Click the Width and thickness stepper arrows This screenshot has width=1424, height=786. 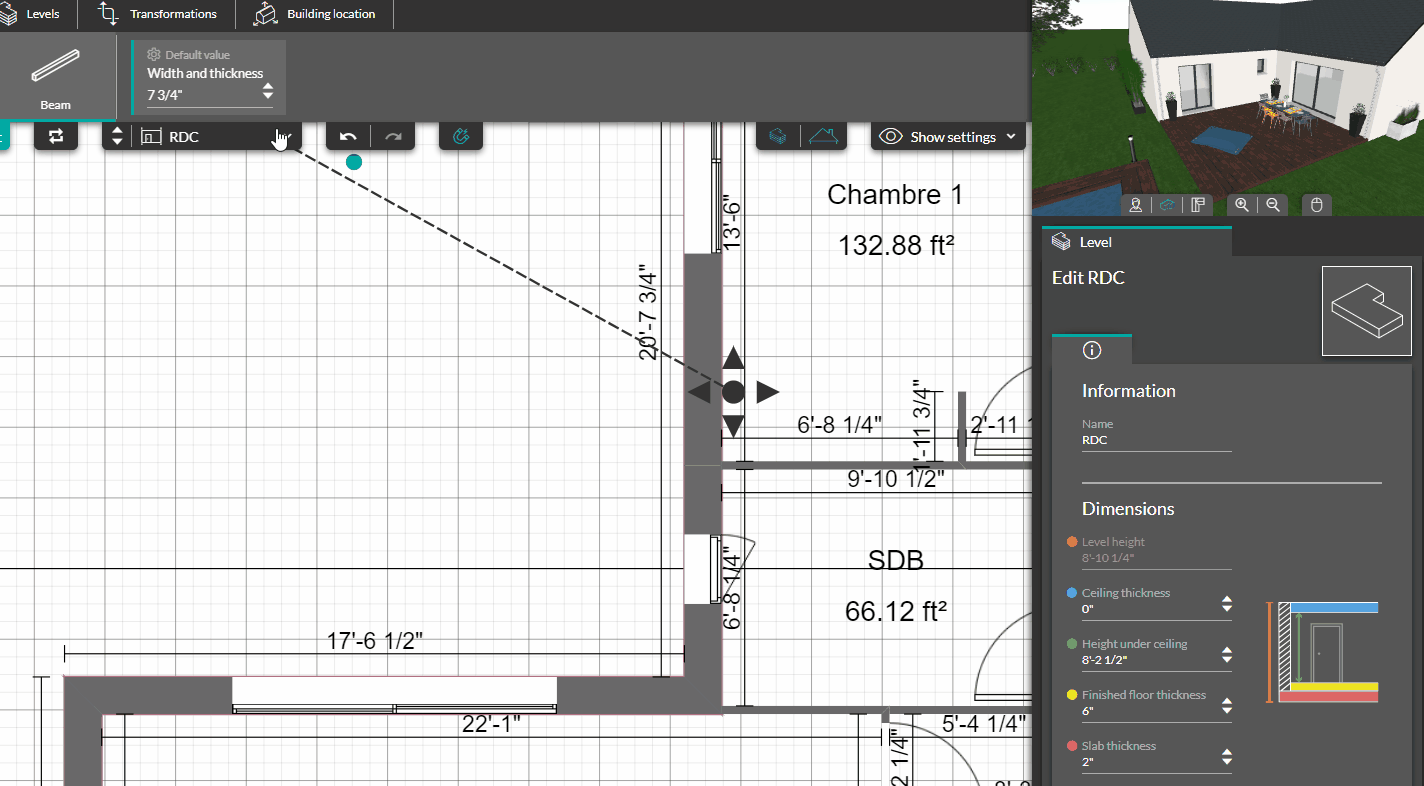tap(267, 91)
